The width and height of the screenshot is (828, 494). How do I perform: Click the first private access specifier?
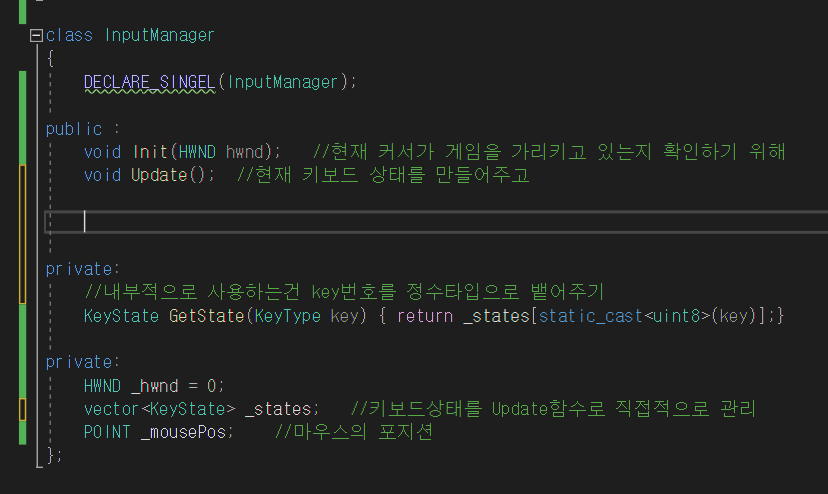point(79,269)
